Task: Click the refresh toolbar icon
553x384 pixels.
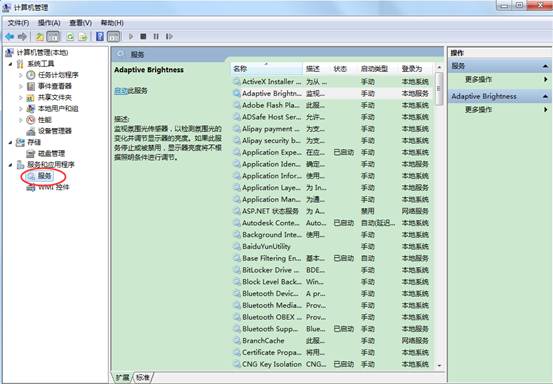Action: [70, 36]
